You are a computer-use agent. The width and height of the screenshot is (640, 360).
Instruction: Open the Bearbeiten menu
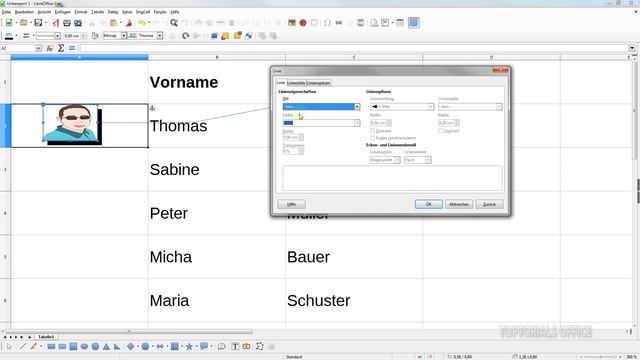pos(24,12)
